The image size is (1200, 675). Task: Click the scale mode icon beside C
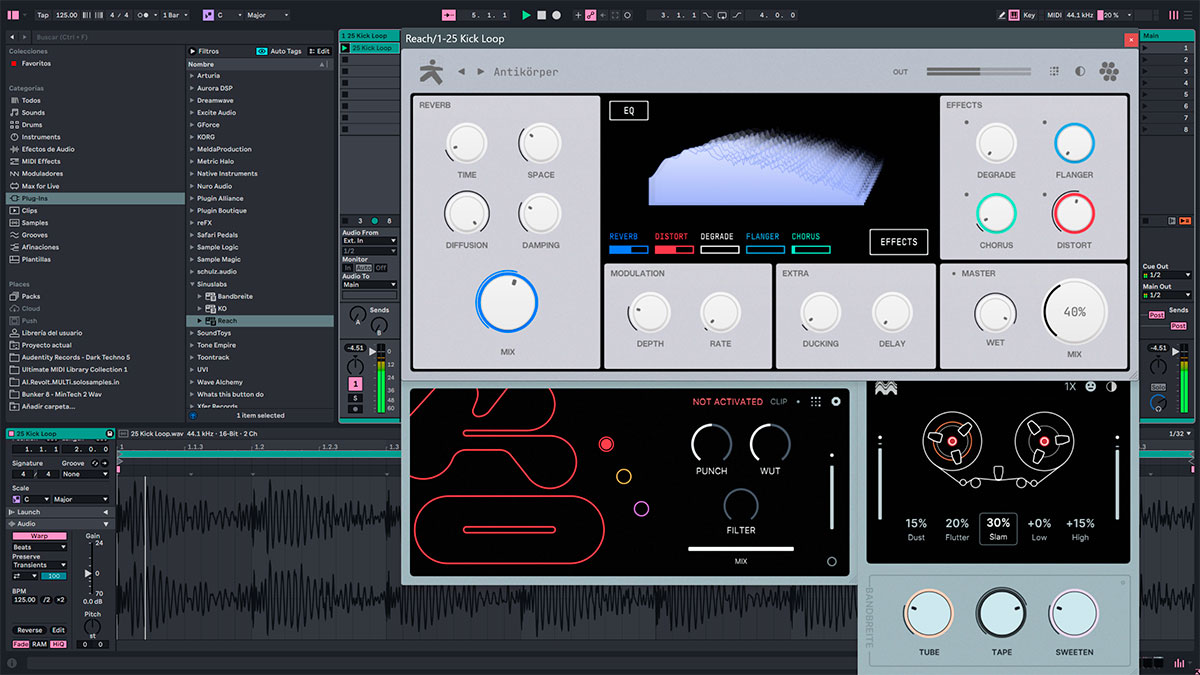(x=208, y=15)
